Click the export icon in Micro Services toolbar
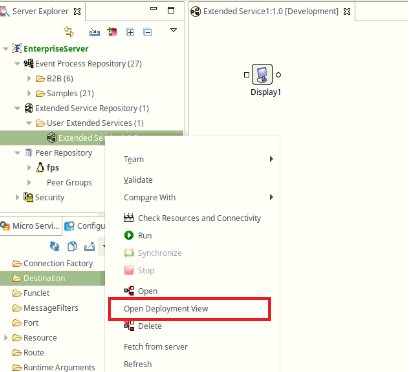Screen dimensions: 420x372 pyautogui.click(x=89, y=246)
